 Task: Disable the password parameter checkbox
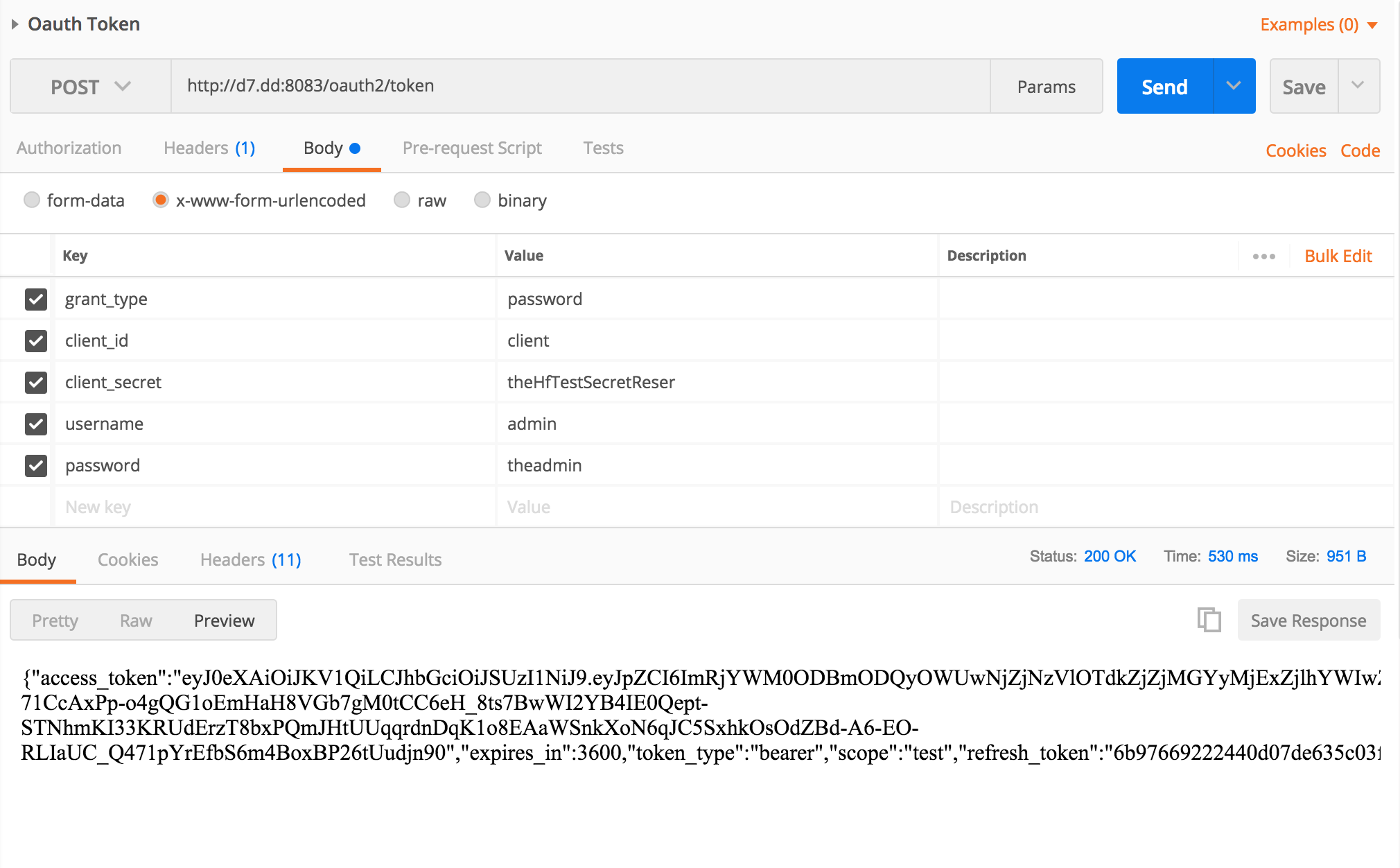coord(36,466)
